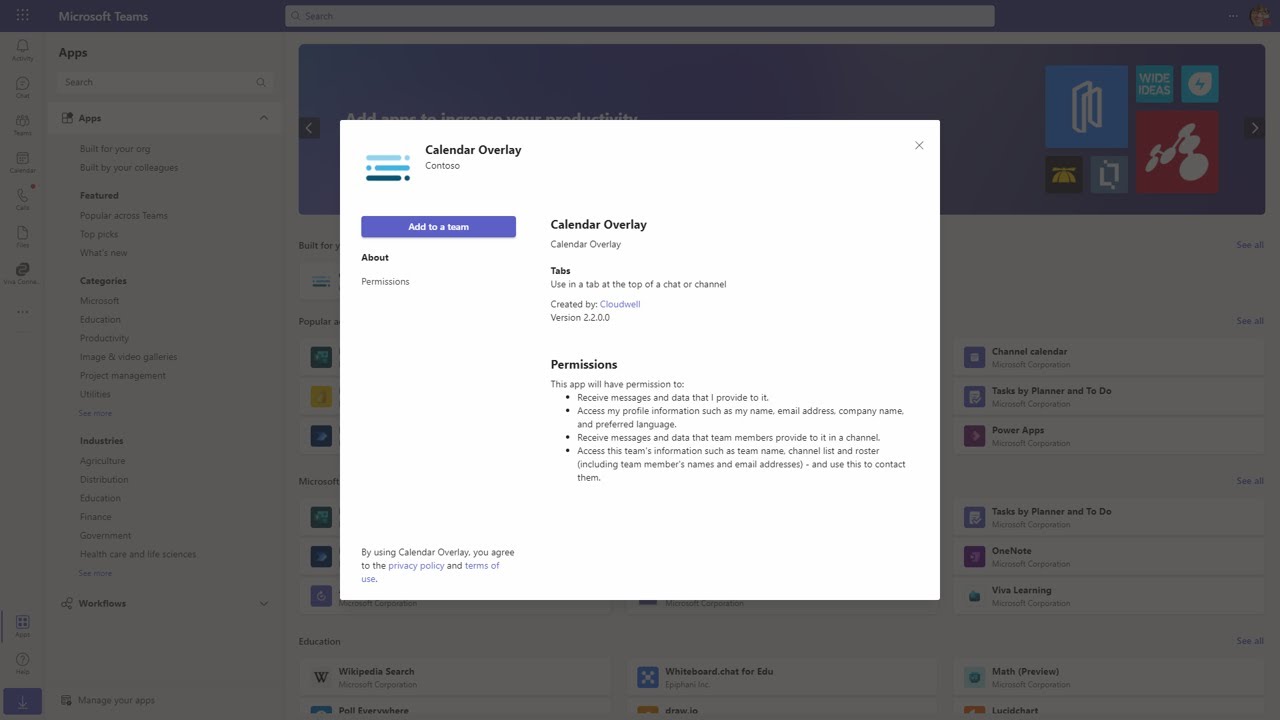Image resolution: width=1280 pixels, height=720 pixels.
Task: Select the Productivity category
Action: 105,338
